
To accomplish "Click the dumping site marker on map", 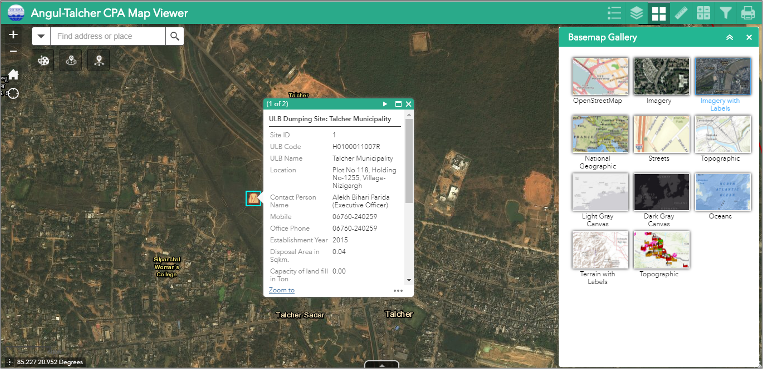I will coord(253,198).
